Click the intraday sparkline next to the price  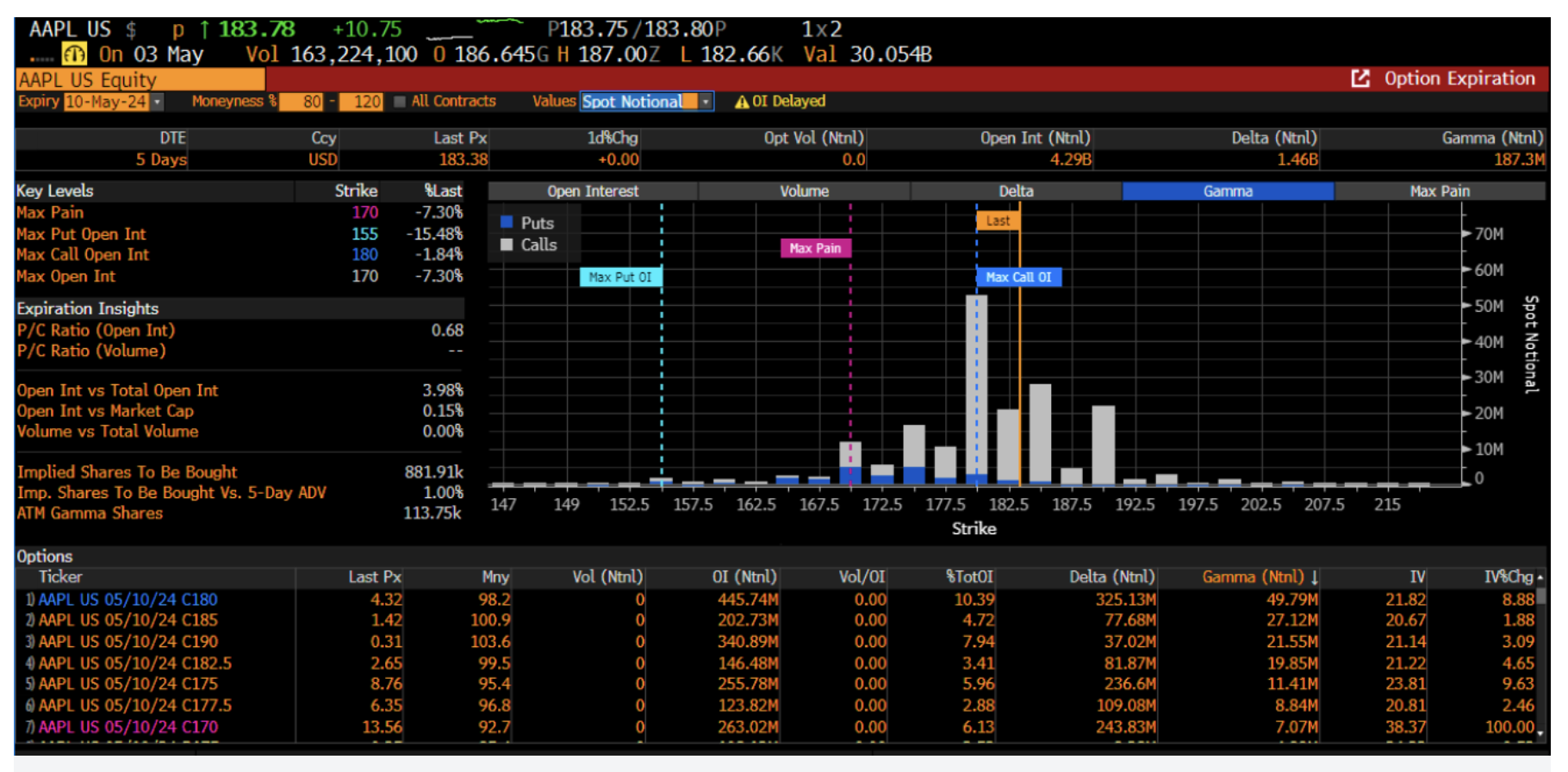tap(476, 28)
